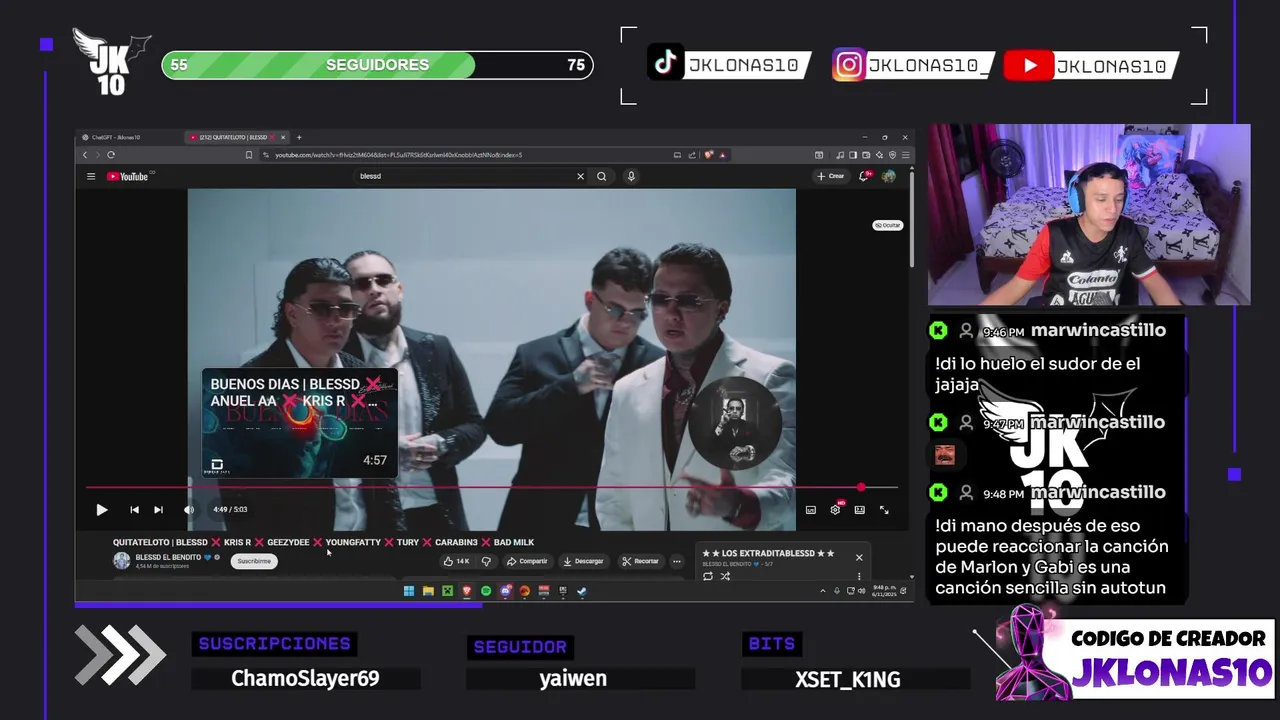Open BLESSD EL BENDITO channel avatar
Screen dimensions: 1280x720
click(x=121, y=560)
